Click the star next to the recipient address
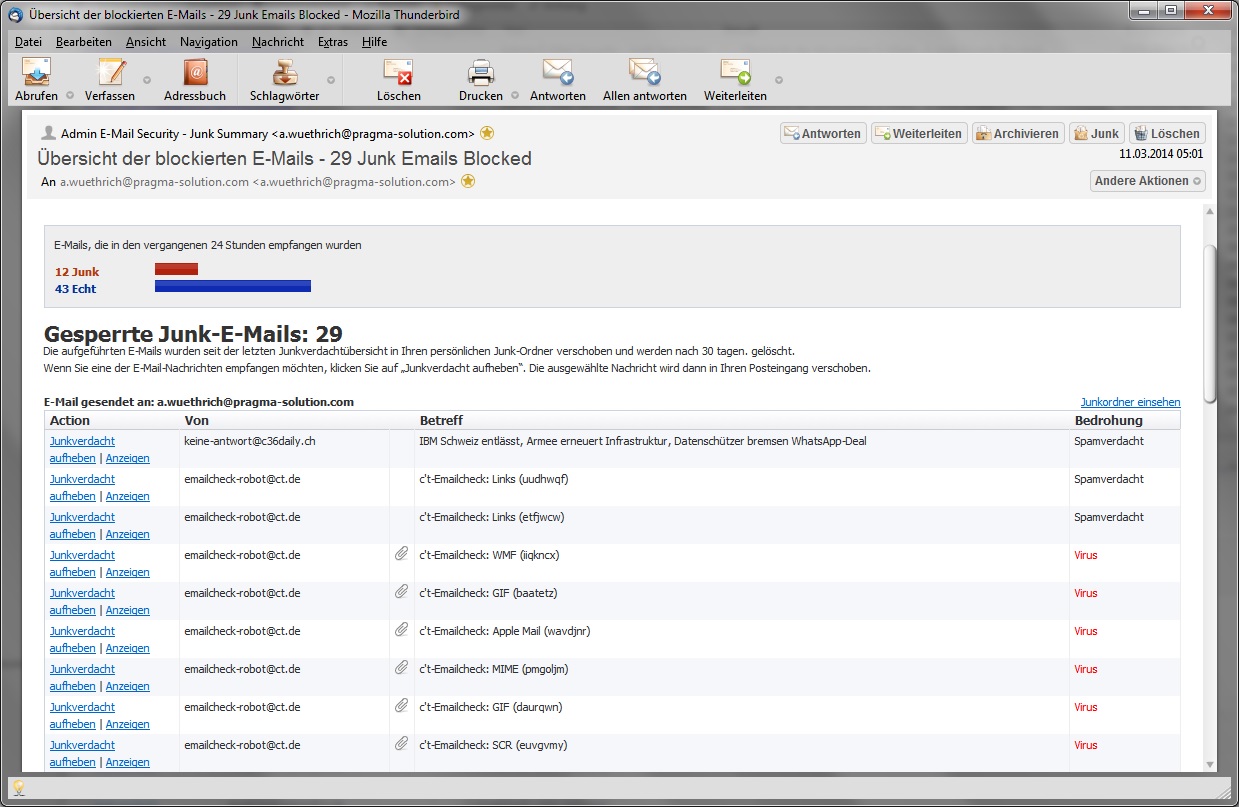The width and height of the screenshot is (1239, 807). coord(467,182)
